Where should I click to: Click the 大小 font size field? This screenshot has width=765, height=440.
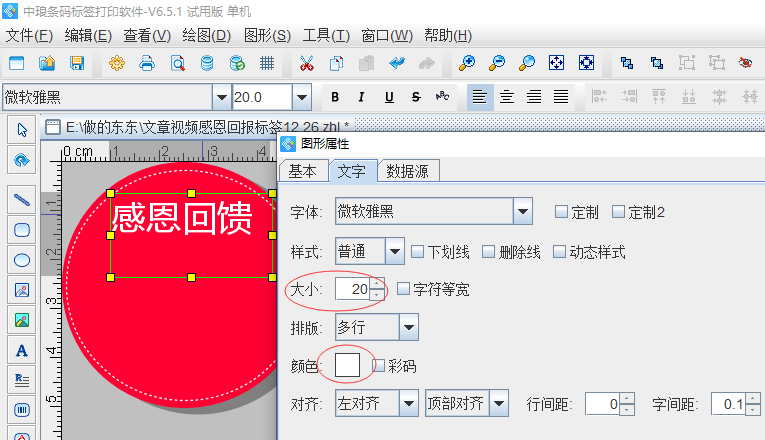pyautogui.click(x=353, y=289)
